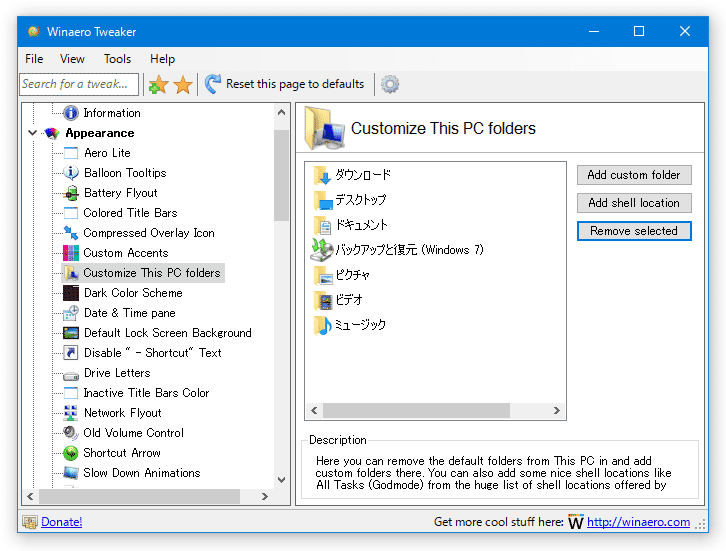This screenshot has height=551, width=726.
Task: Open the Donate! link
Action: [62, 522]
